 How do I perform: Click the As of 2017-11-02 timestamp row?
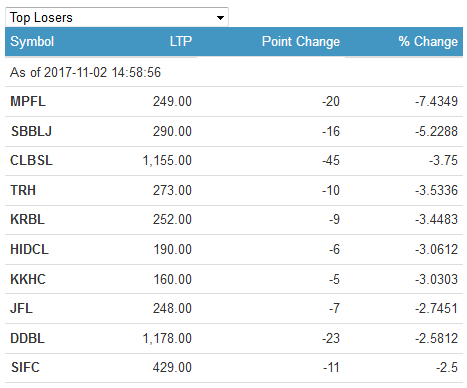pos(234,72)
